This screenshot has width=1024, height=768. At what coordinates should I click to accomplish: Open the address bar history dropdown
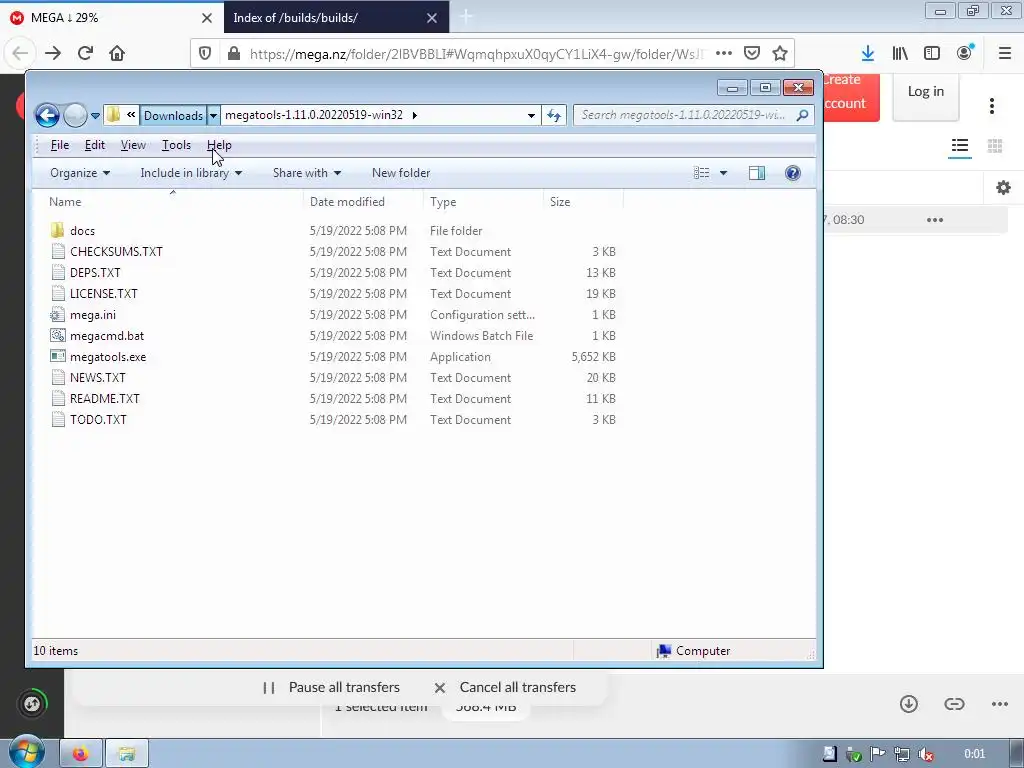(x=531, y=116)
